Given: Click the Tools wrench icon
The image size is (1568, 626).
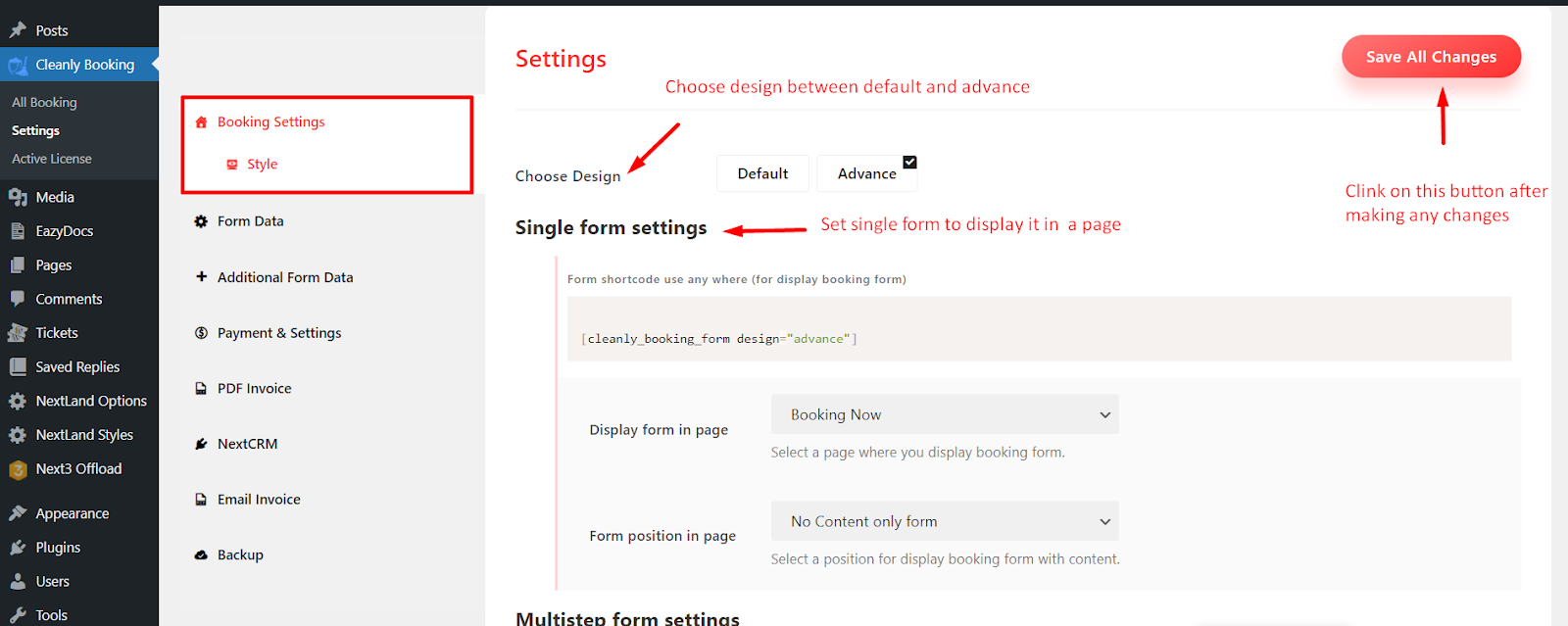Looking at the screenshot, I should 18,615.
